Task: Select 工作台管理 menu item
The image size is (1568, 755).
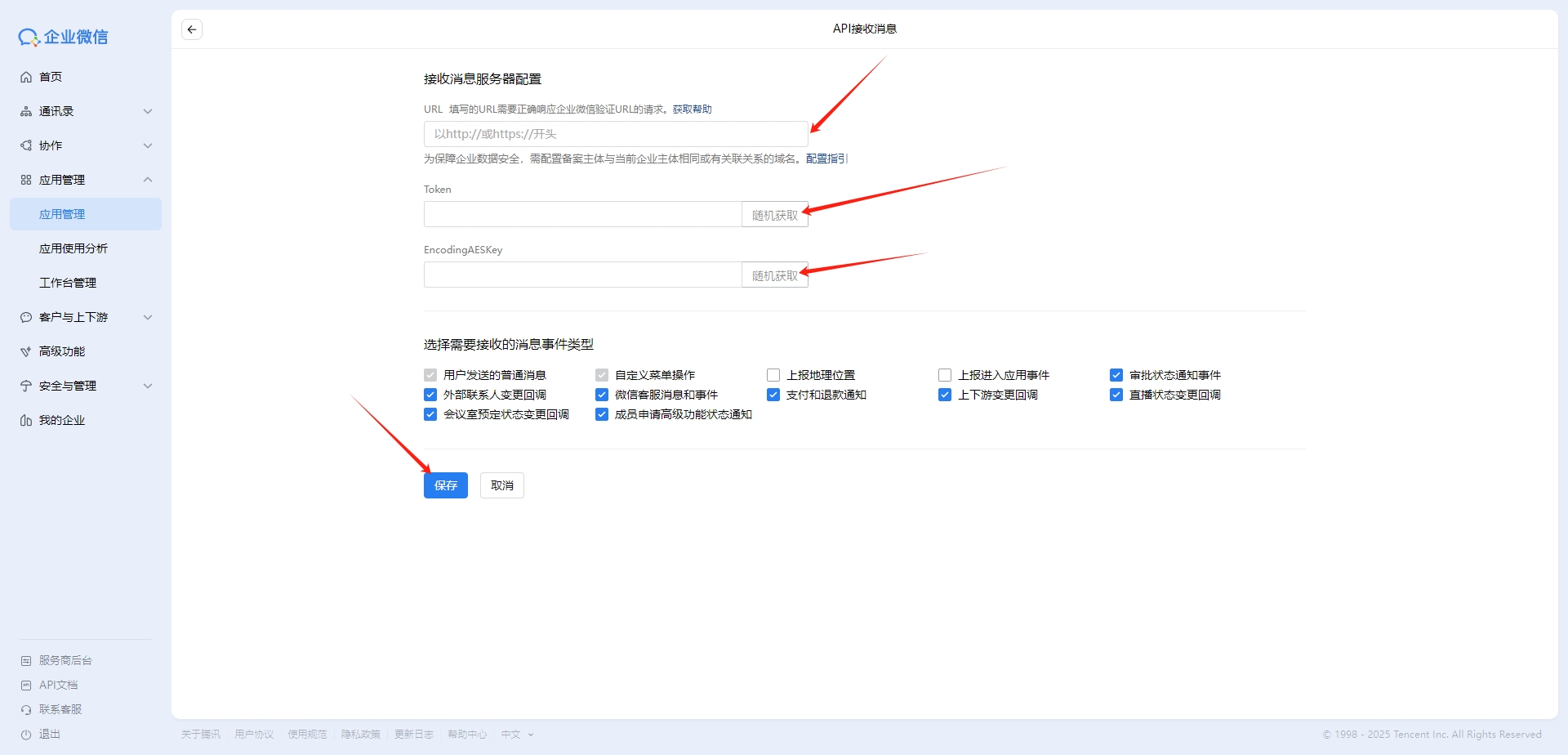Action: (x=68, y=283)
